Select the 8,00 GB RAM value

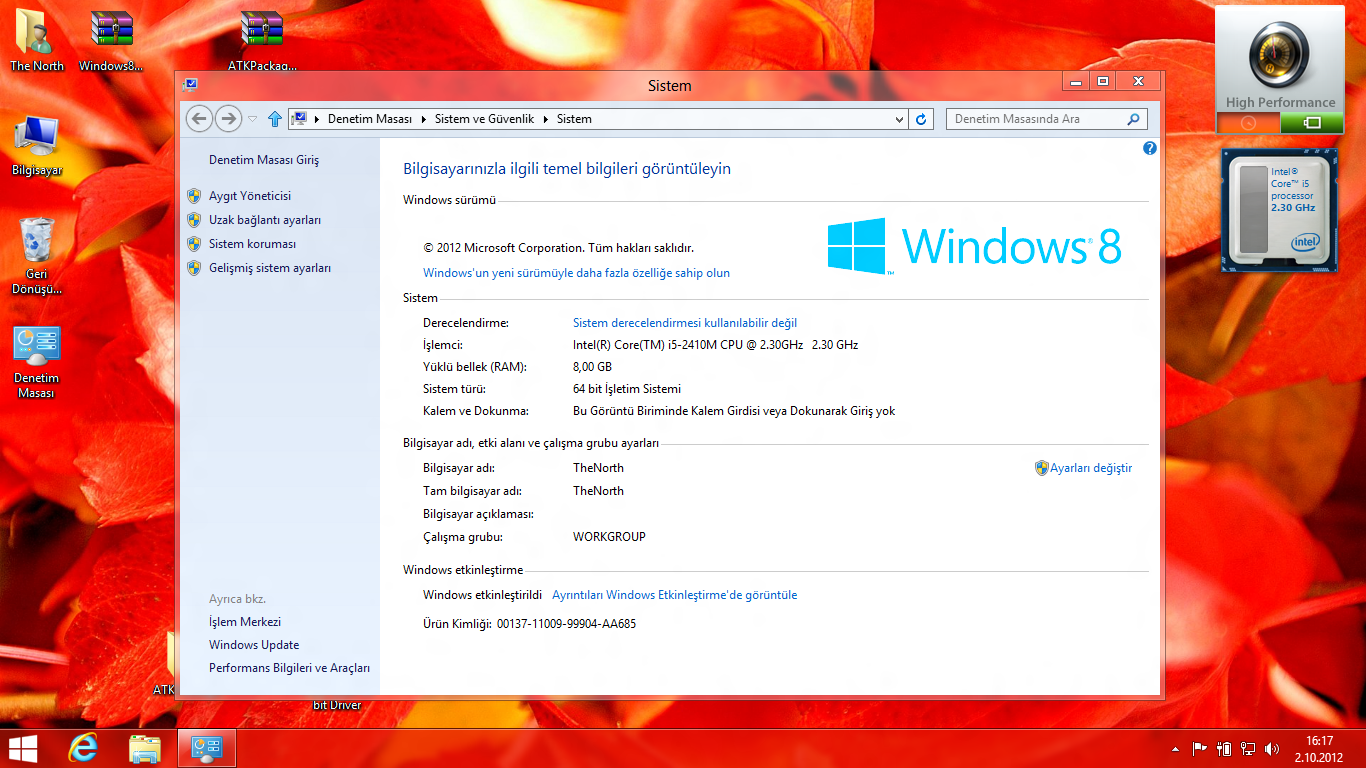click(592, 367)
